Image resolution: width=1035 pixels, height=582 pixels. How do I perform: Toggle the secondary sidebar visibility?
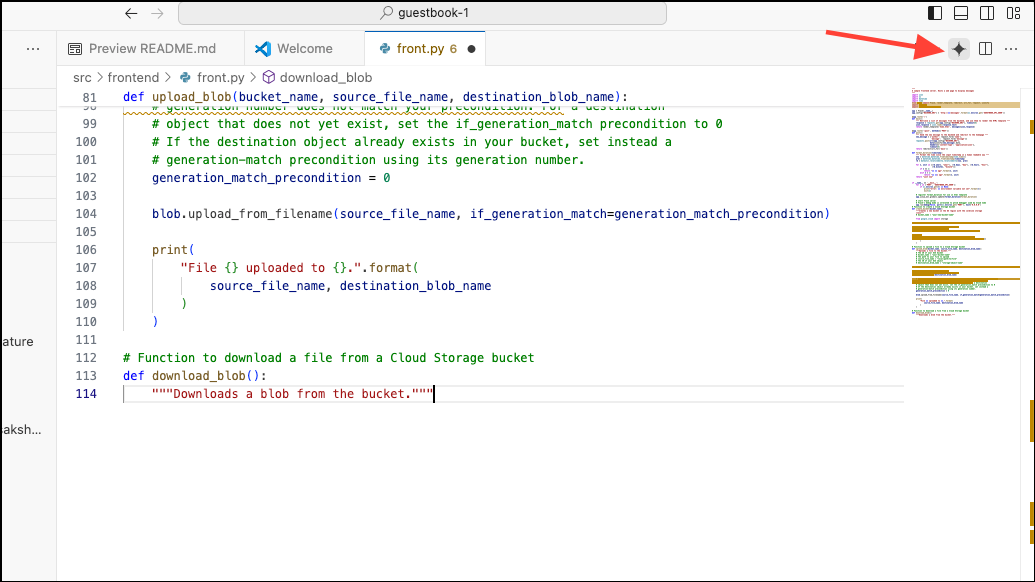[x=986, y=11]
